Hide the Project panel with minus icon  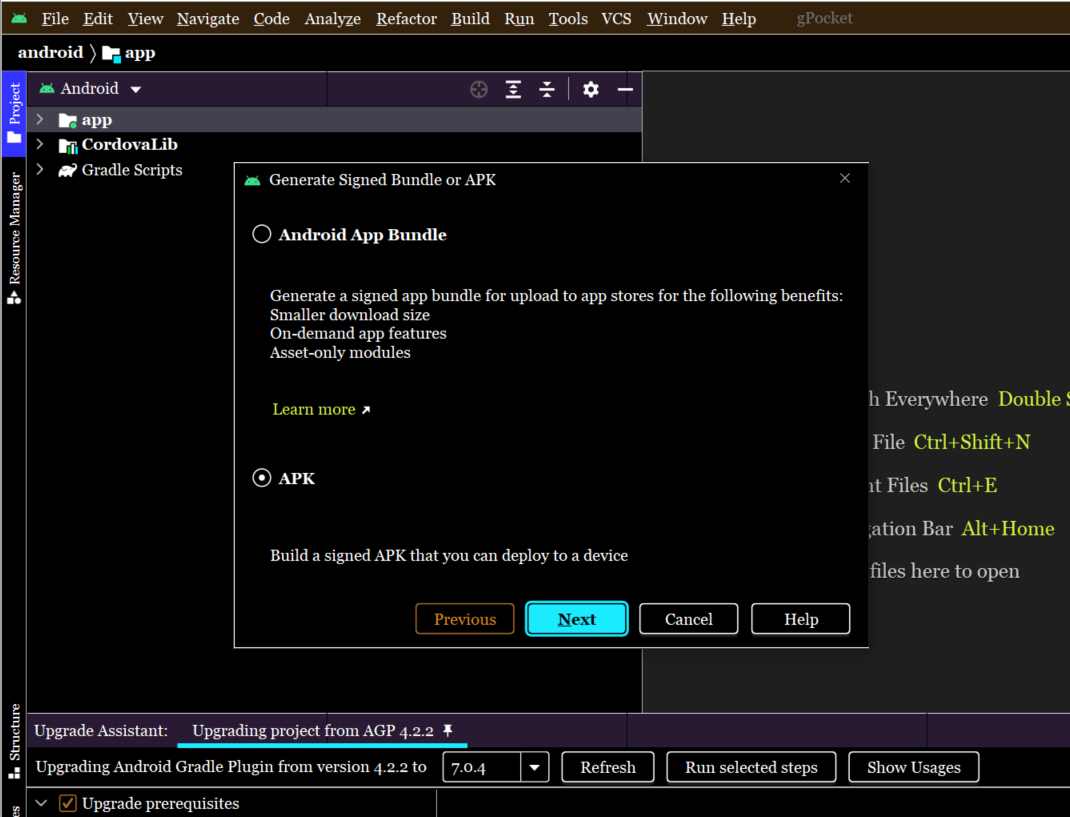(x=625, y=89)
